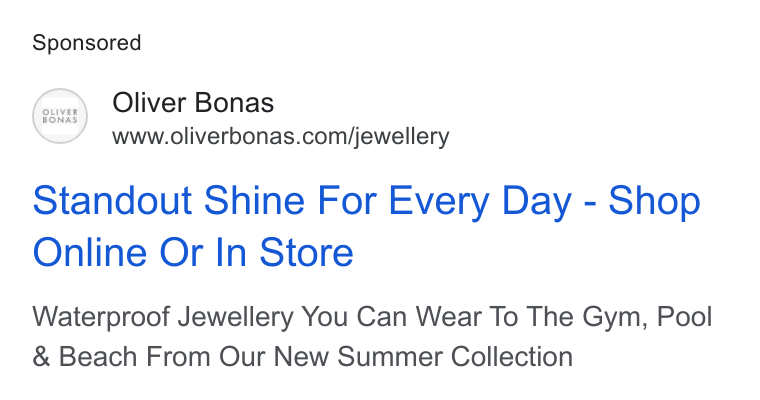This screenshot has width=760, height=400.
Task: Open the Oliver Bonas advertiser name
Action: point(193,103)
